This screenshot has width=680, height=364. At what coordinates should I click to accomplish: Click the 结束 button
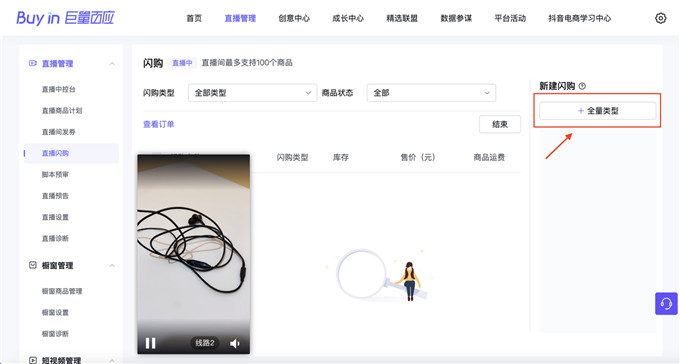click(x=500, y=124)
